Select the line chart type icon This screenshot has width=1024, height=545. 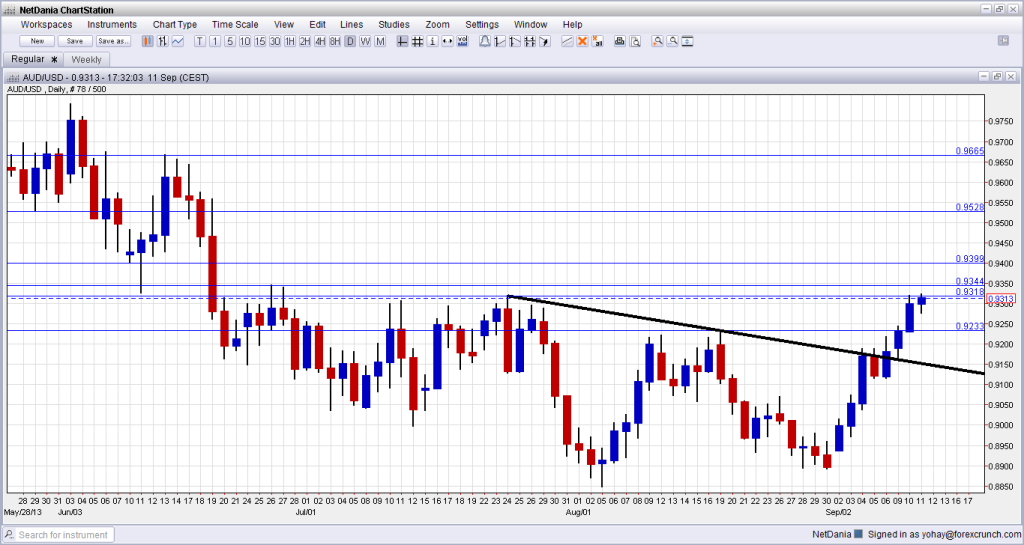pyautogui.click(x=178, y=41)
